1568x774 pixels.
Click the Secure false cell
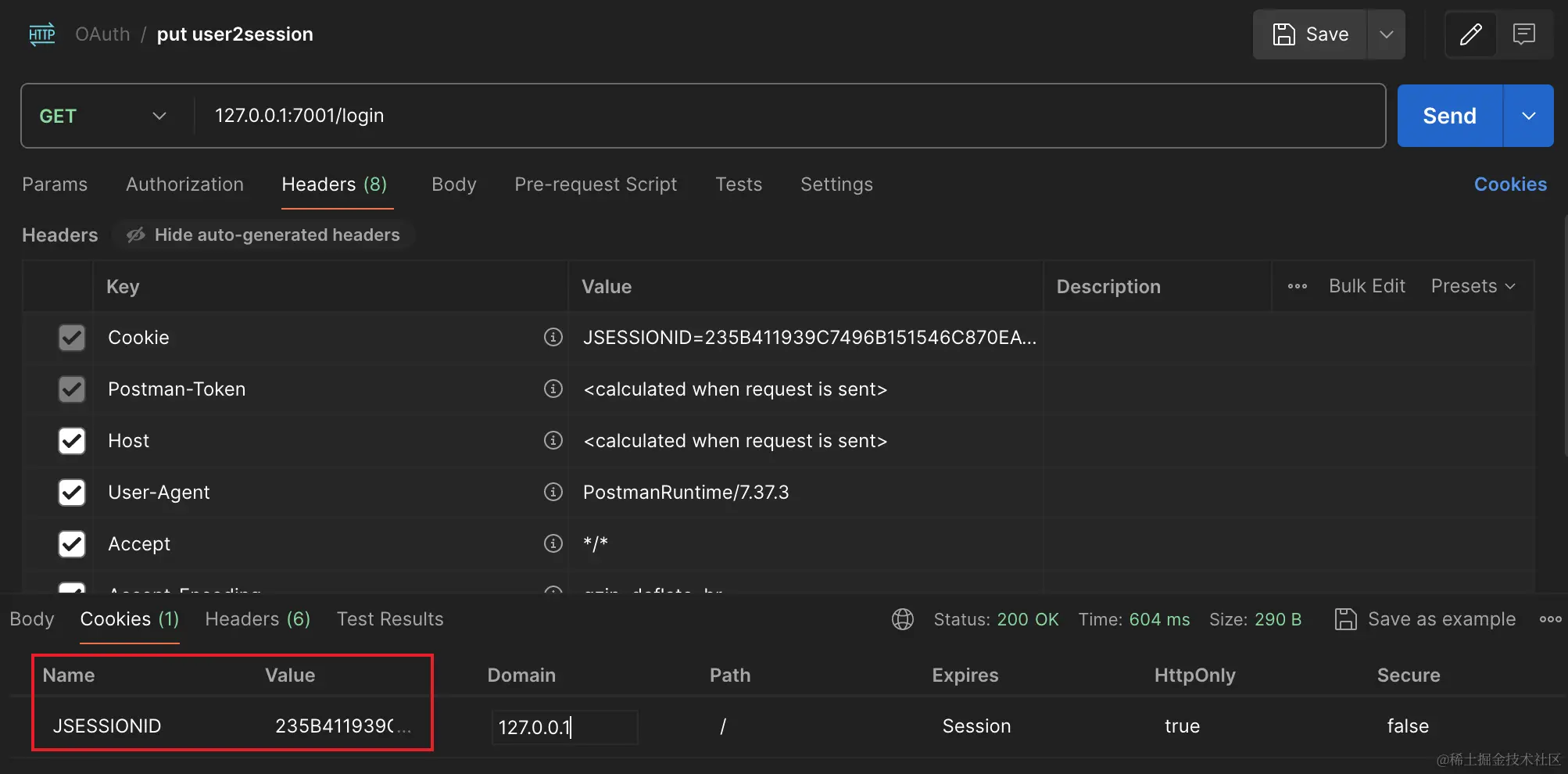tap(1408, 726)
